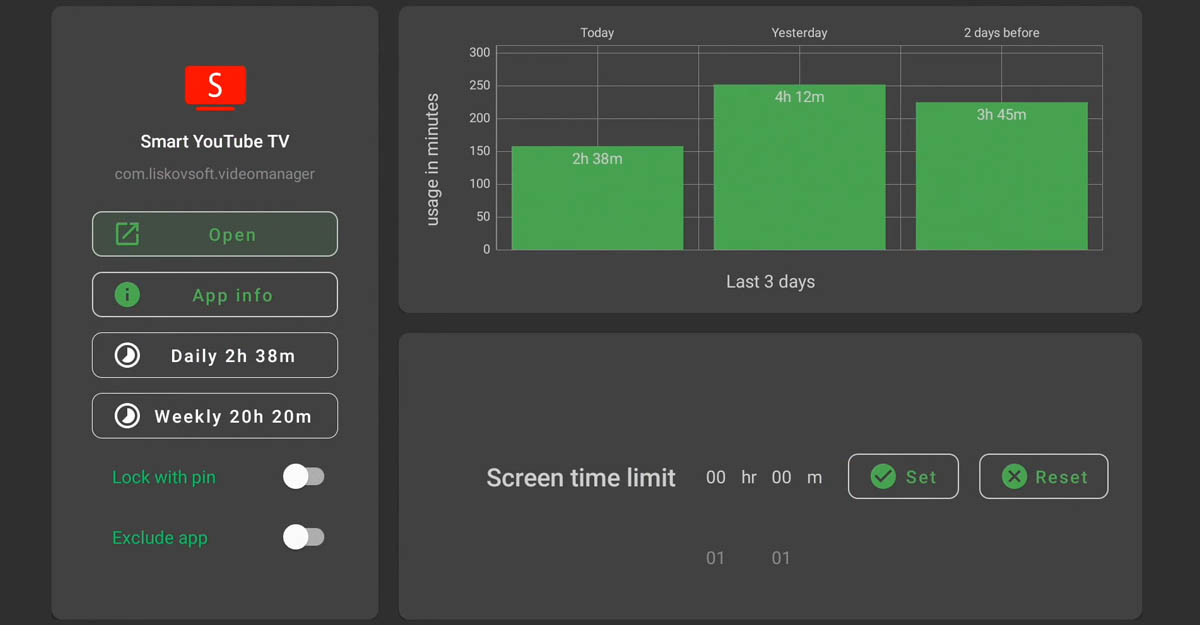The height and width of the screenshot is (625, 1200).
Task: Click the Today column header
Action: tap(597, 33)
